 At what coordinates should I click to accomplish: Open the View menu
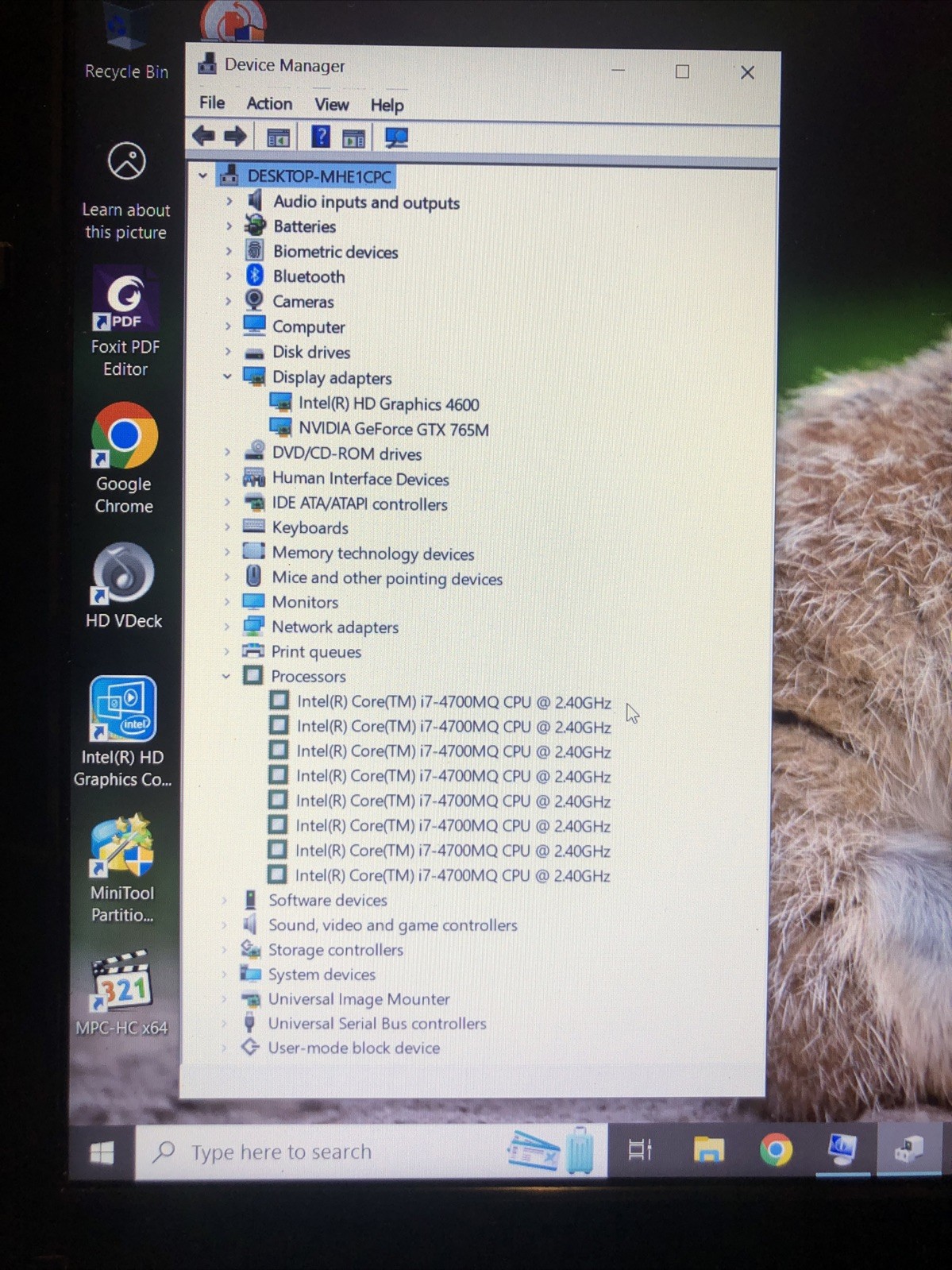[x=331, y=104]
